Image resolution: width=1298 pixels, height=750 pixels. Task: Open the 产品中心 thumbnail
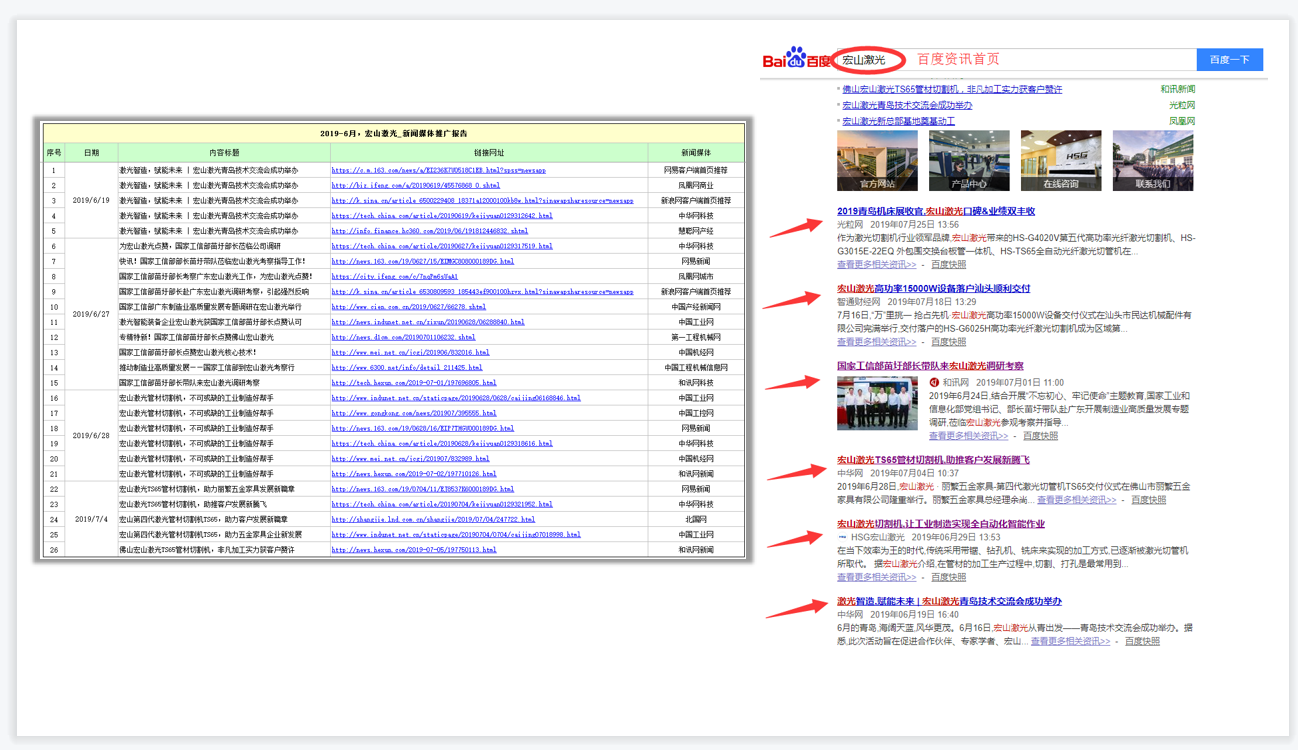[x=969, y=160]
